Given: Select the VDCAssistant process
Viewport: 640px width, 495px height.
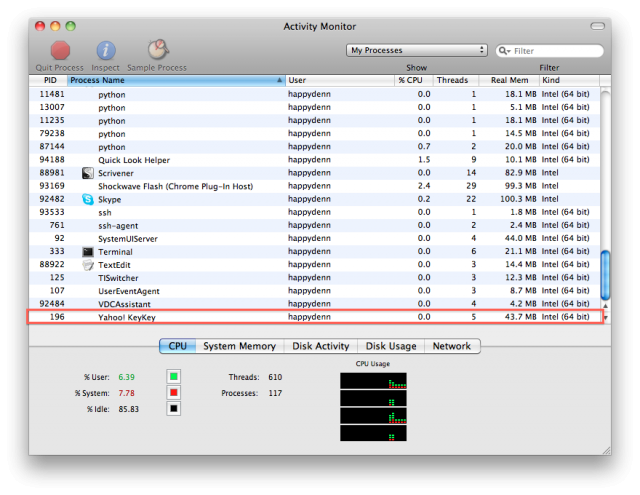Looking at the screenshot, I should point(315,304).
